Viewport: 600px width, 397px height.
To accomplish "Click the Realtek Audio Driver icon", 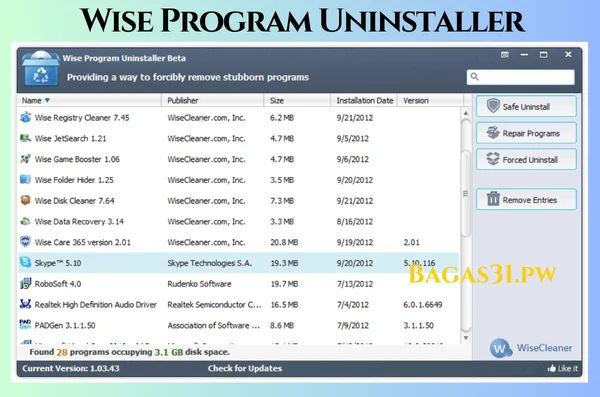I will [25, 304].
